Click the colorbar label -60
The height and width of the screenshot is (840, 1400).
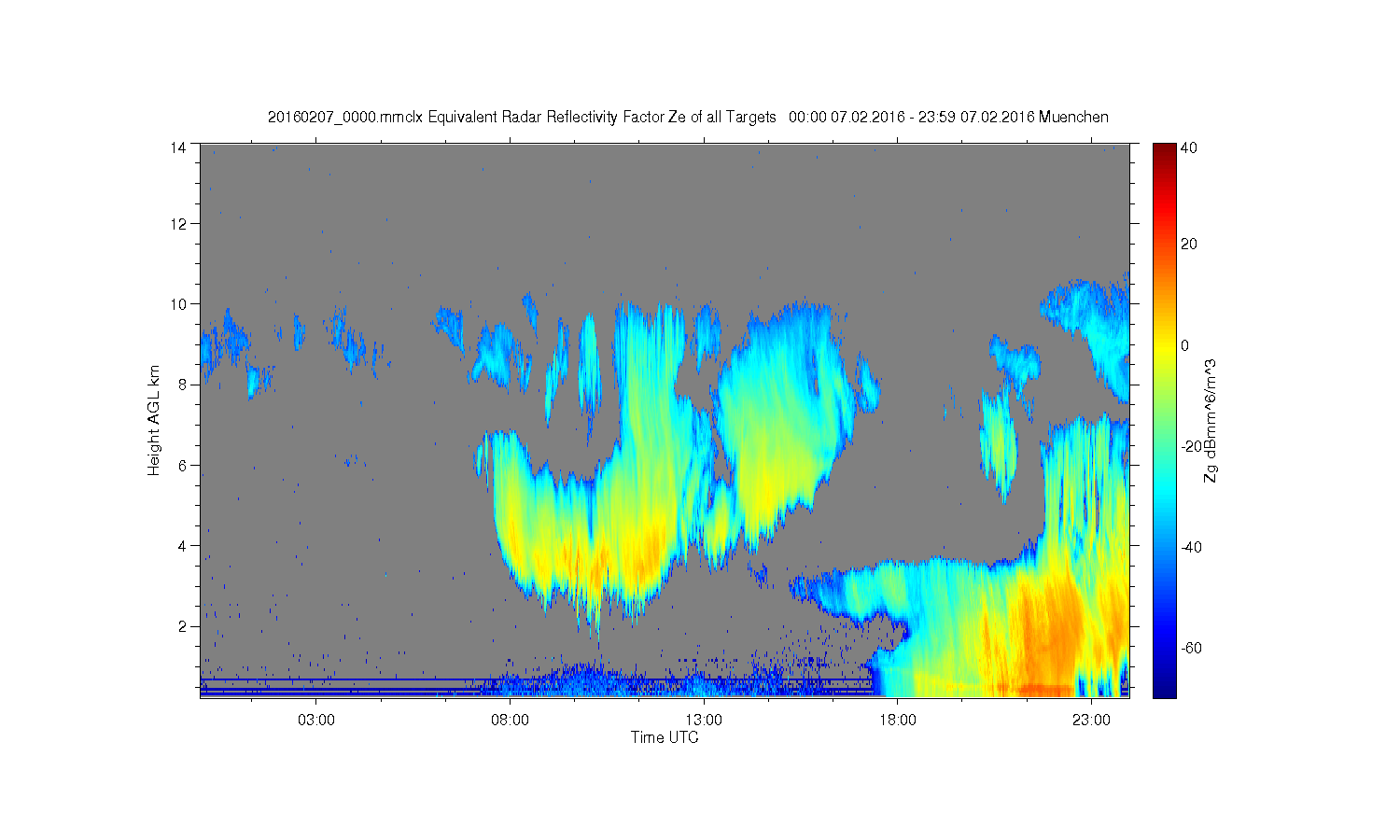[1190, 648]
